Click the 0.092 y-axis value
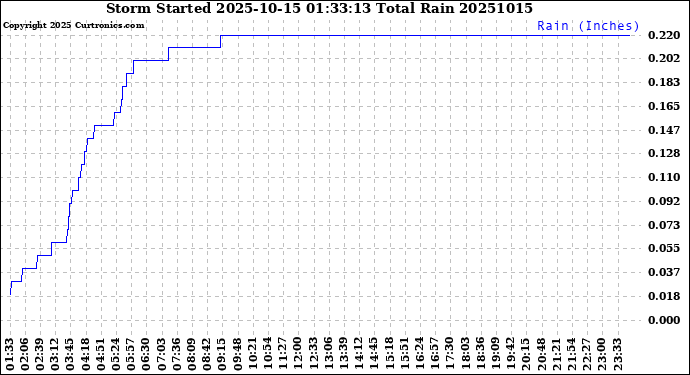690x375 pixels. click(664, 201)
